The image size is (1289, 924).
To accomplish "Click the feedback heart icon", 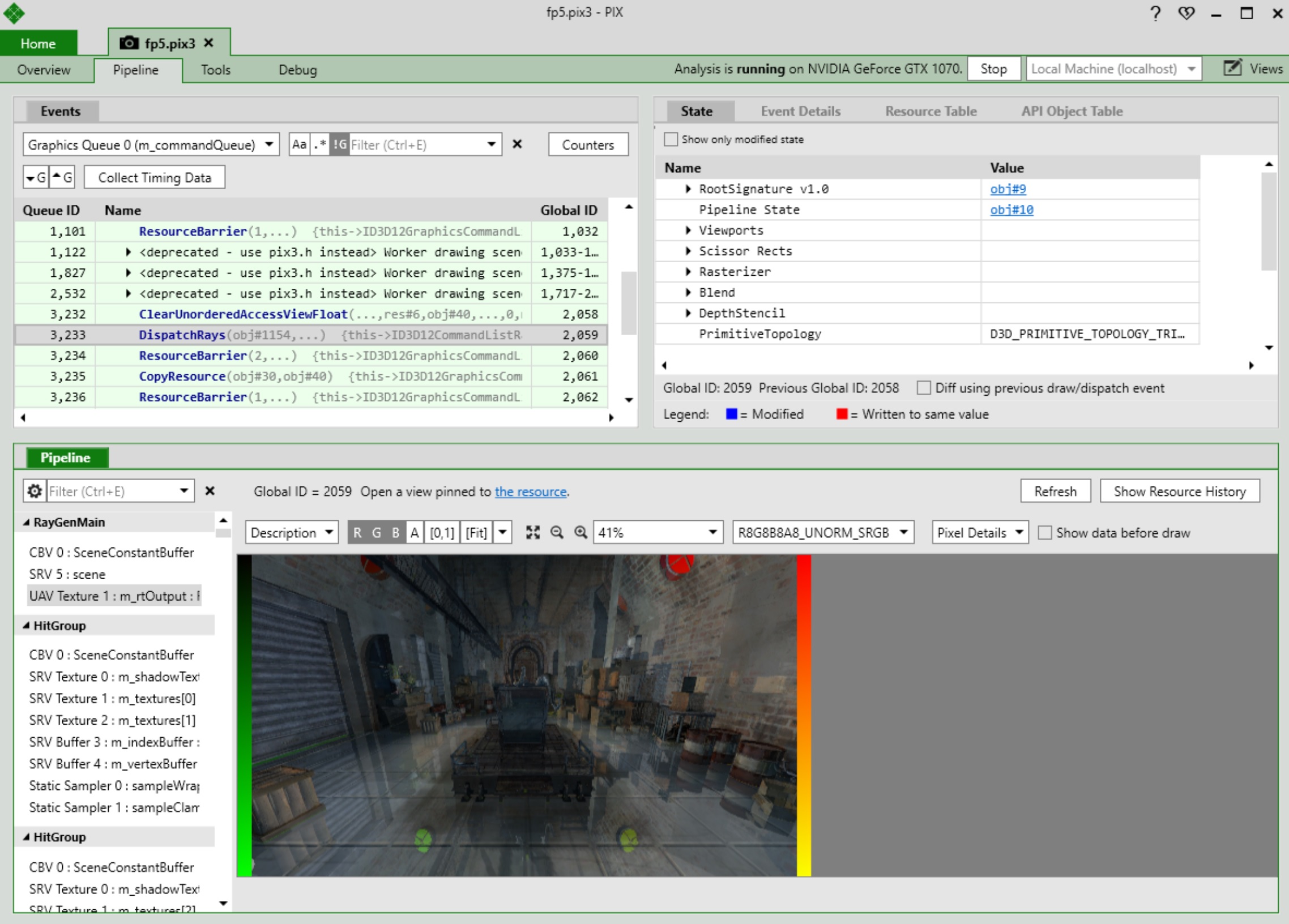I will point(1186,13).
